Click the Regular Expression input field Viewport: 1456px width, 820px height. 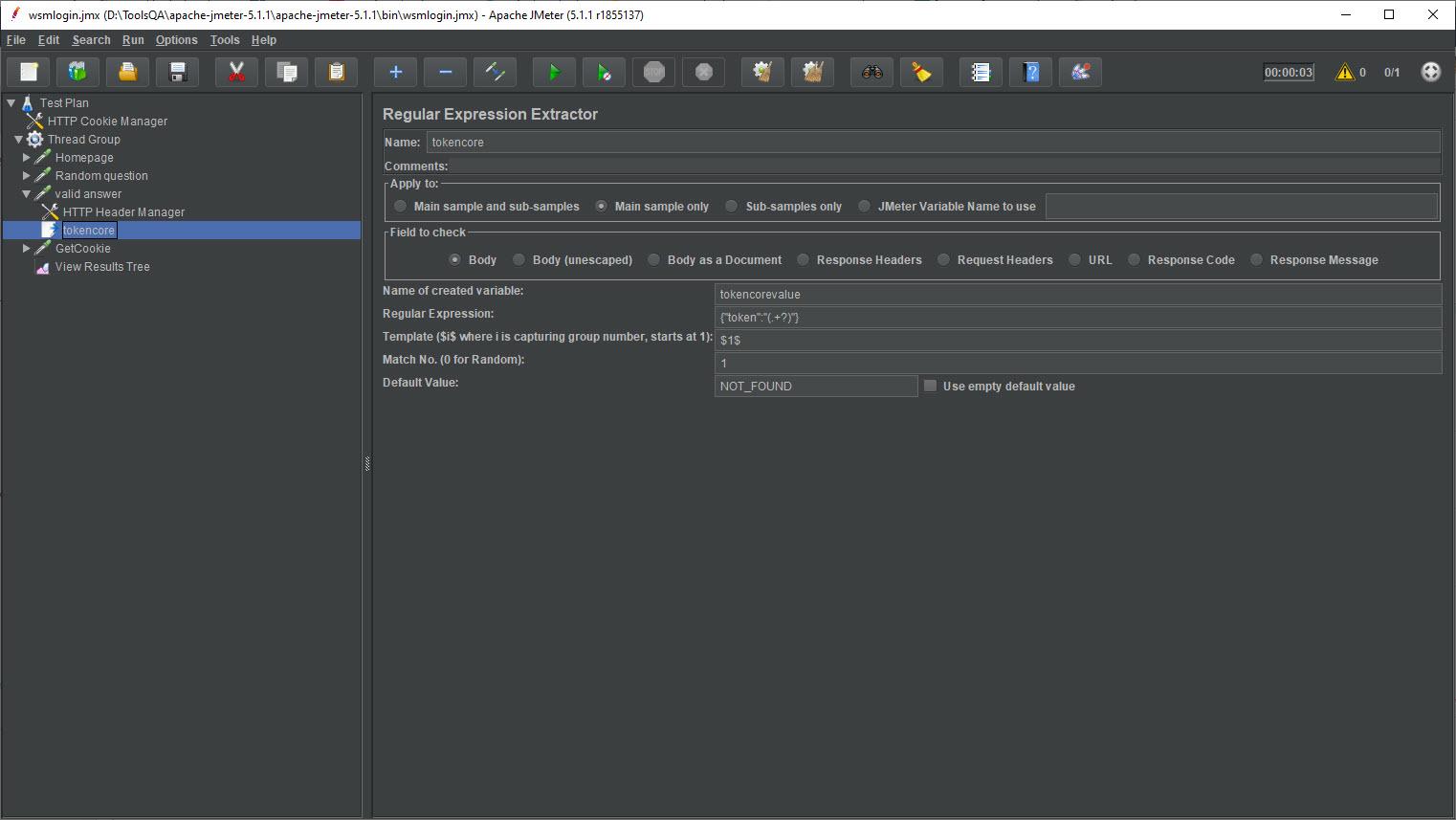pyautogui.click(x=1077, y=318)
